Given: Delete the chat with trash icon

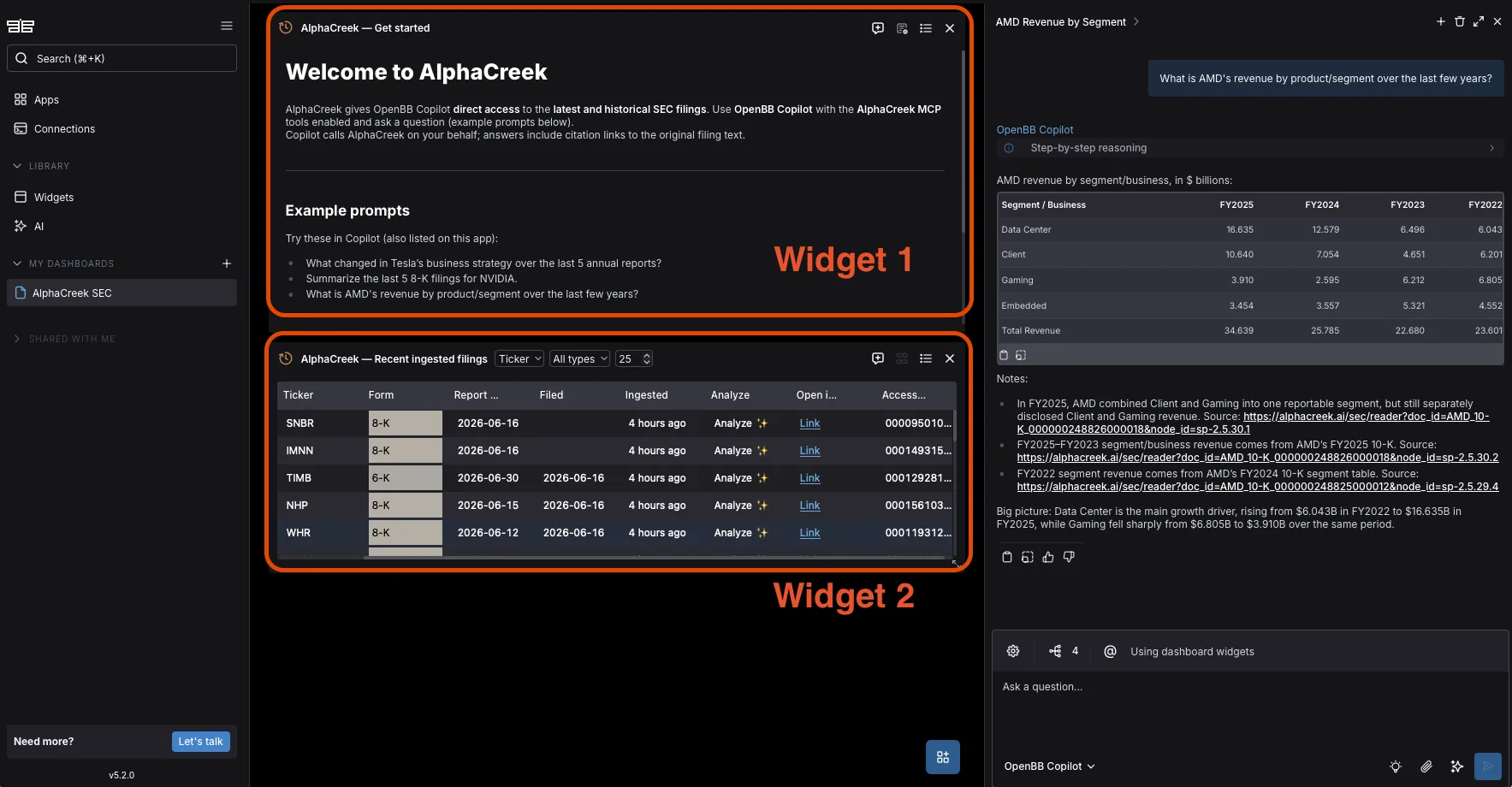Looking at the screenshot, I should click(1460, 21).
